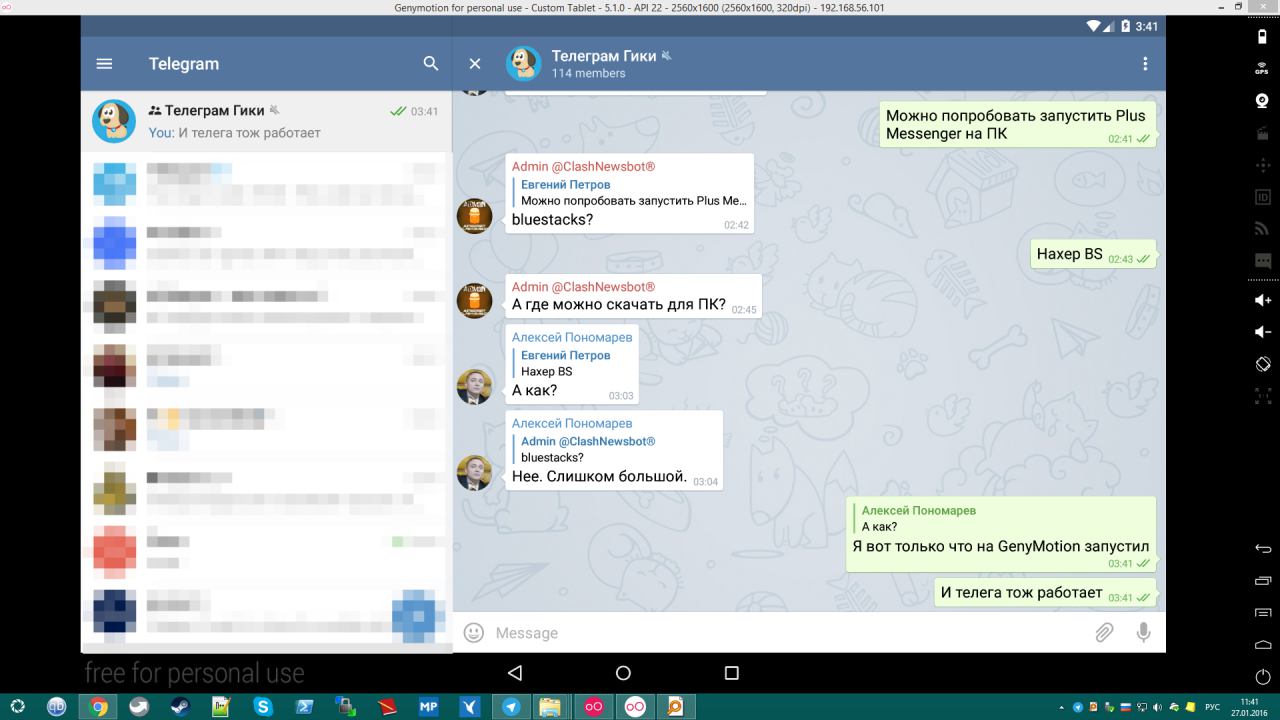This screenshot has height=720, width=1280.
Task: Select the 'Нее. Слишком большой.' message
Action: click(614, 450)
